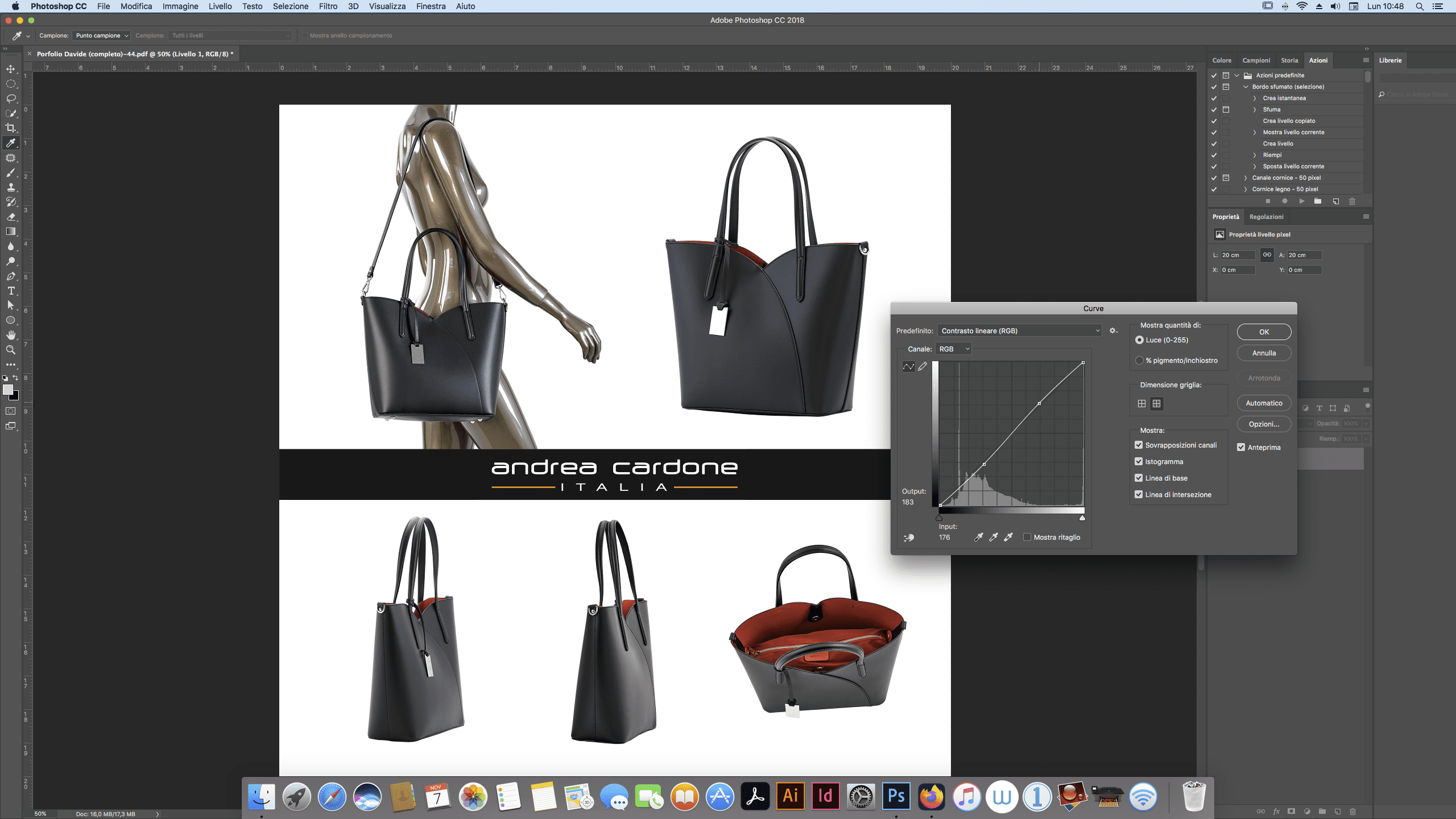Open InDesign from the dock
The image size is (1456, 819).
pyautogui.click(x=826, y=796)
